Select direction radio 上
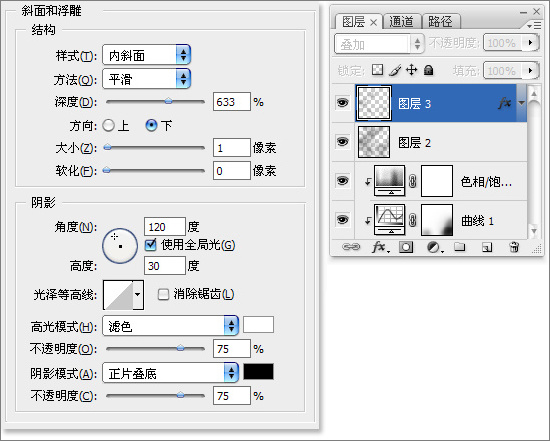 click(109, 125)
